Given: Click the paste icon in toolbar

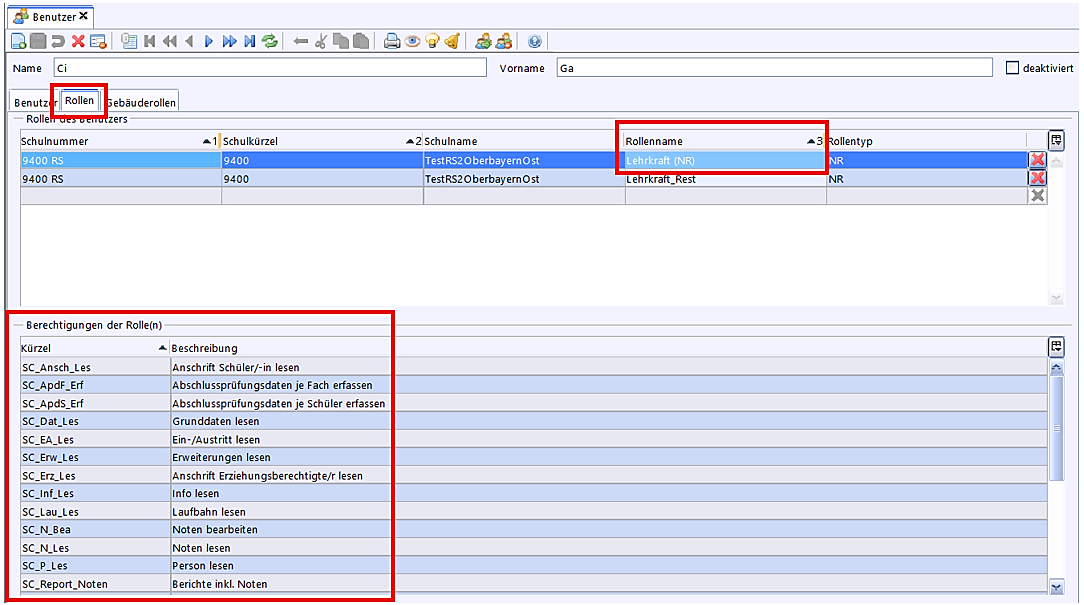Looking at the screenshot, I should pyautogui.click(x=361, y=41).
